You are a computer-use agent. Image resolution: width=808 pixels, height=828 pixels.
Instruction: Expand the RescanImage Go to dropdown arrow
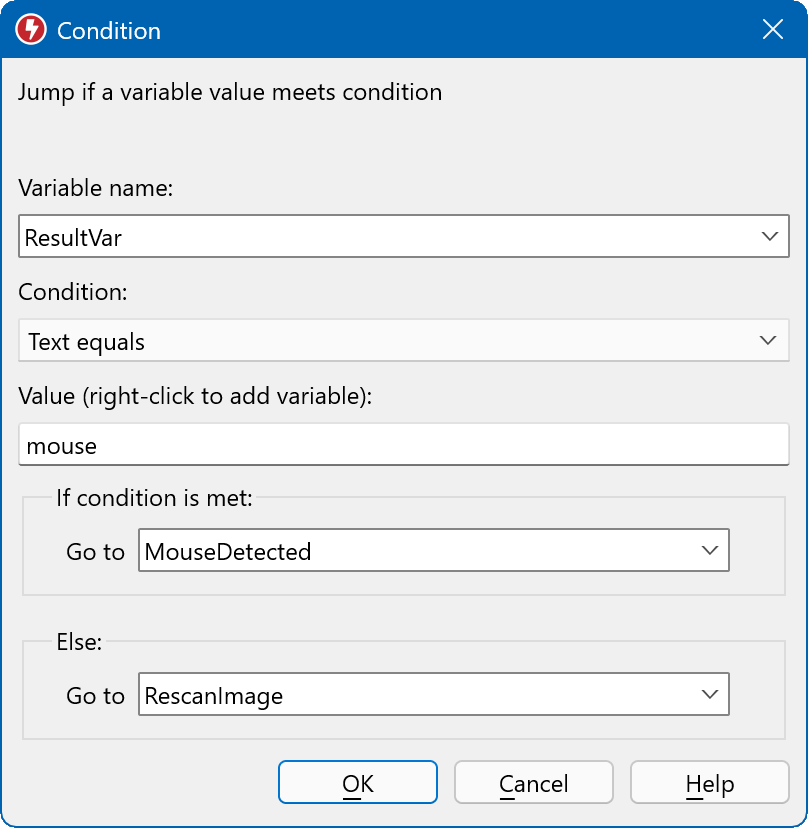[x=709, y=695]
